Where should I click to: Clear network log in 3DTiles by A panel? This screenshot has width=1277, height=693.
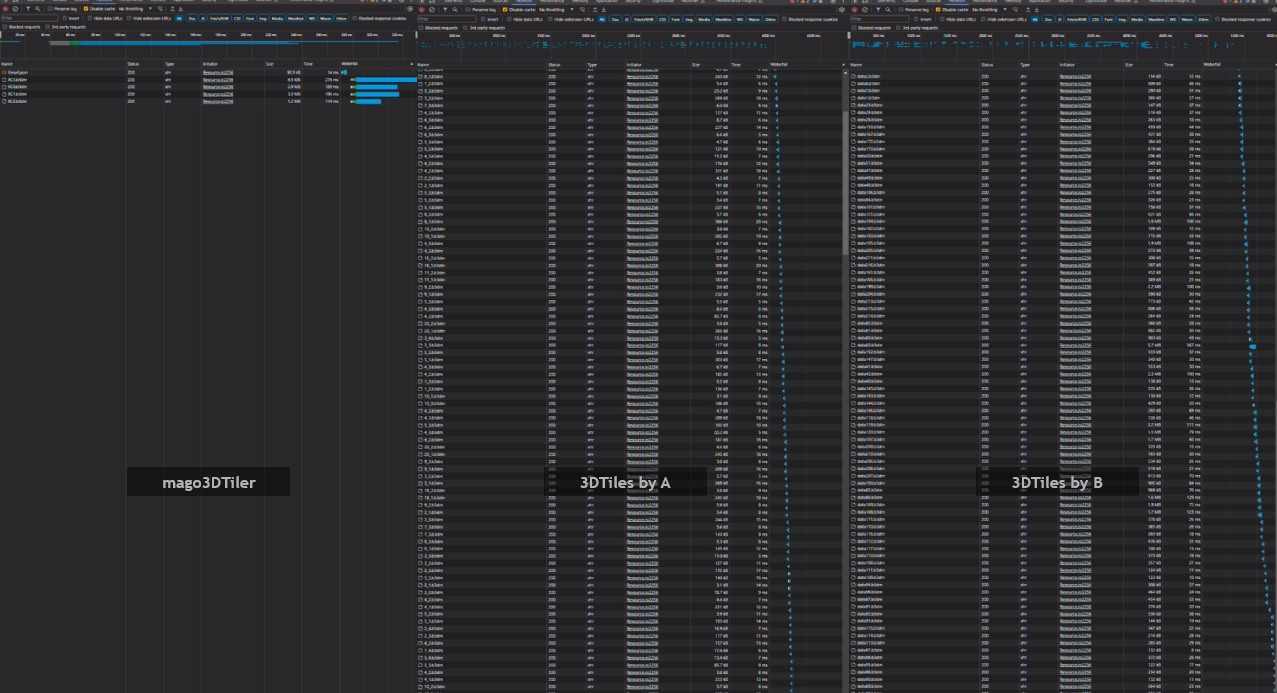click(432, 10)
